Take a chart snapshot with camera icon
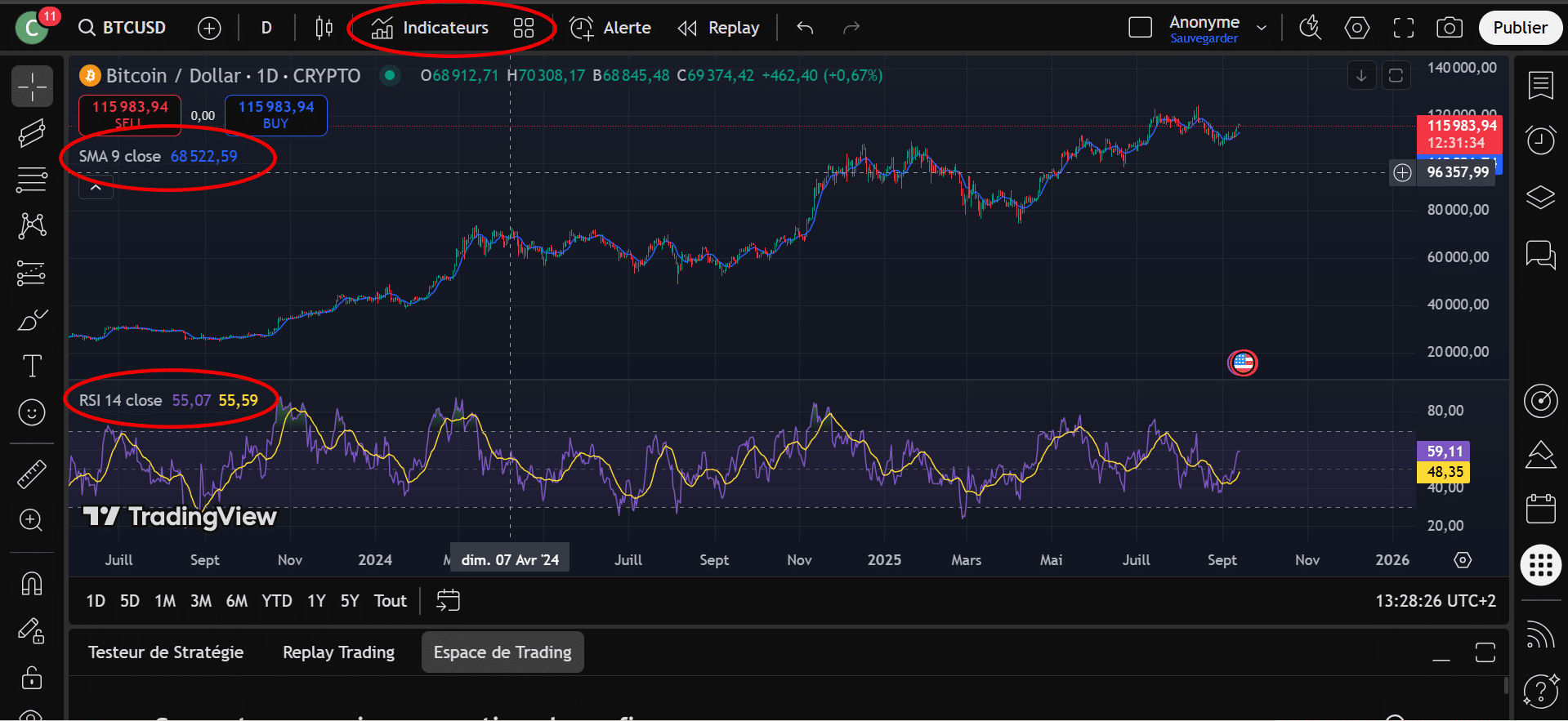 tap(1449, 28)
